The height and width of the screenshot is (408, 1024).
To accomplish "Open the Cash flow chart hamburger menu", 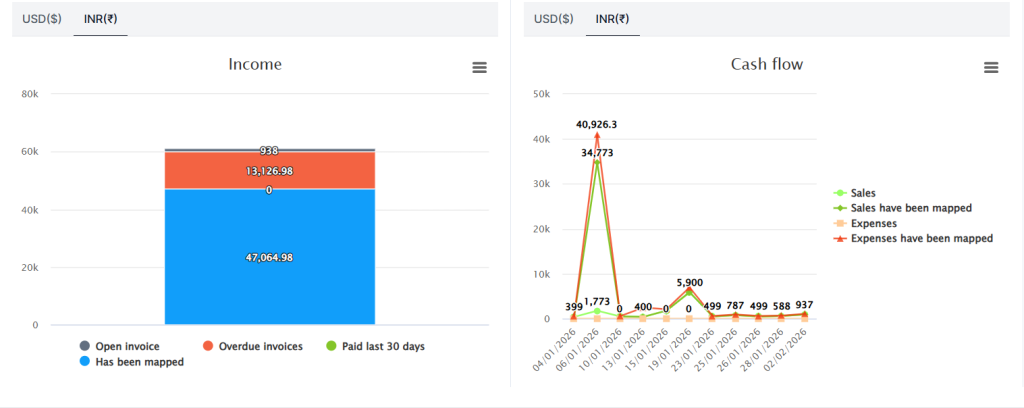I will 991,67.
